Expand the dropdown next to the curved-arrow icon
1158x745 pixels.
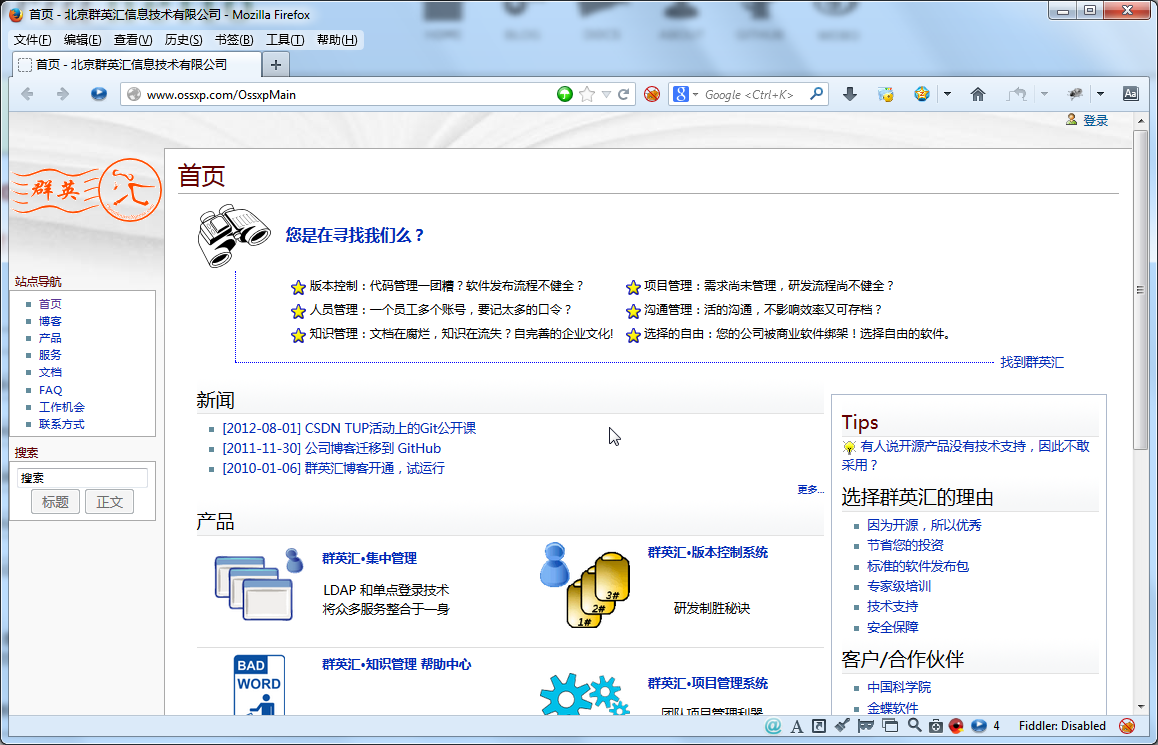(x=1044, y=94)
